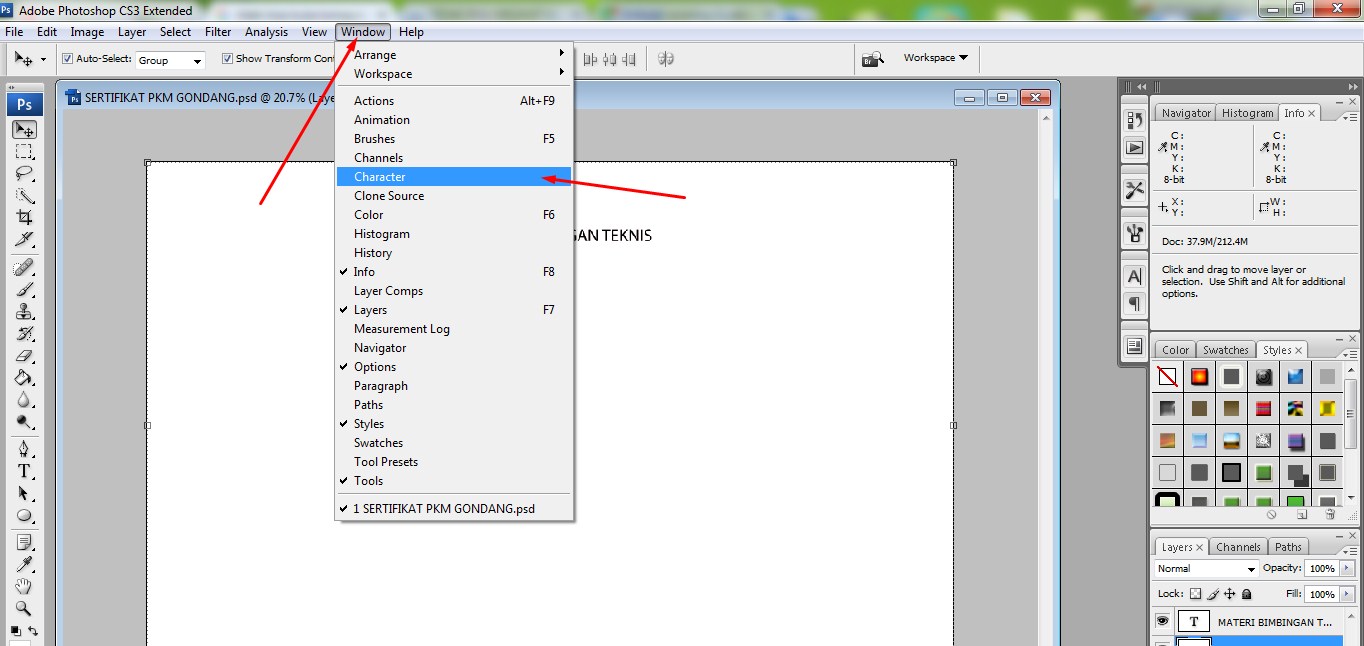Select the Horizontal Type tool

click(x=24, y=470)
